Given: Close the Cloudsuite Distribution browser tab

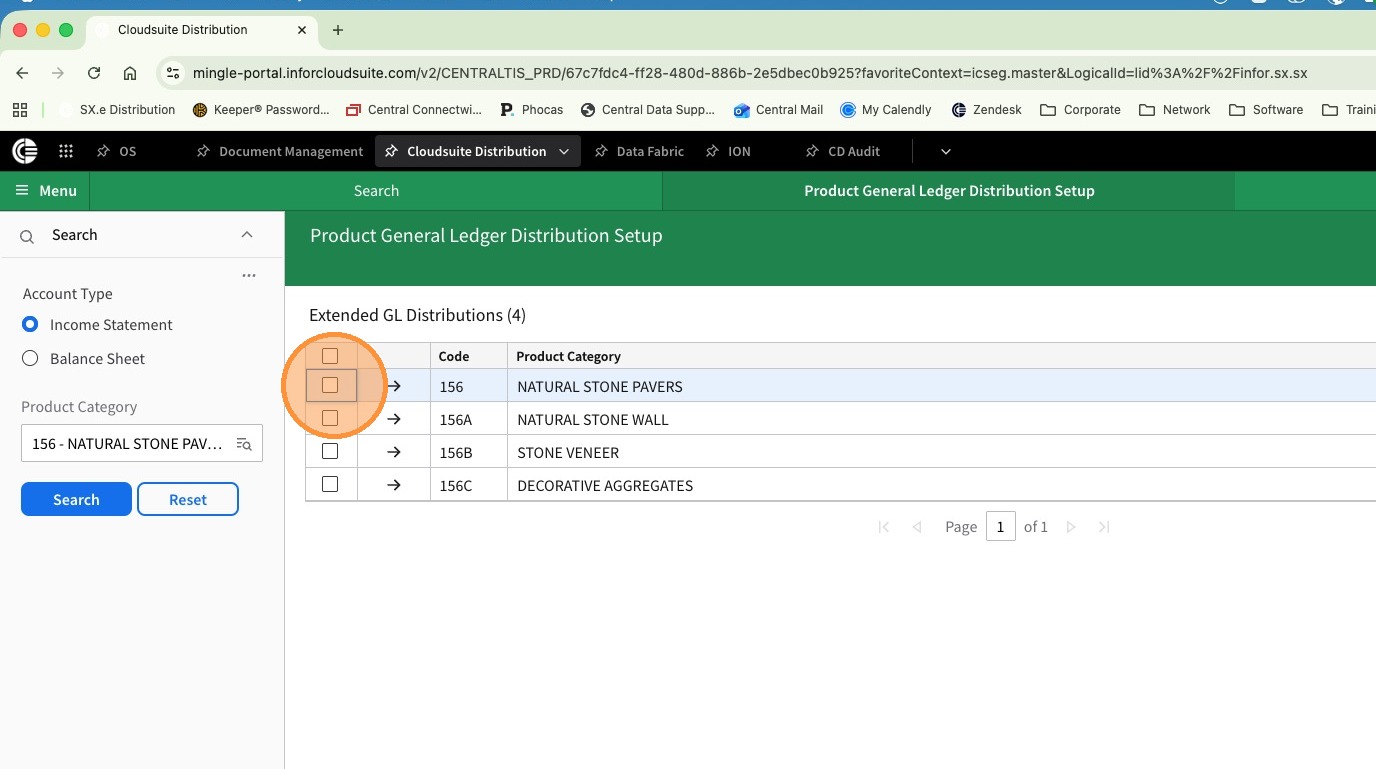Looking at the screenshot, I should pyautogui.click(x=302, y=30).
